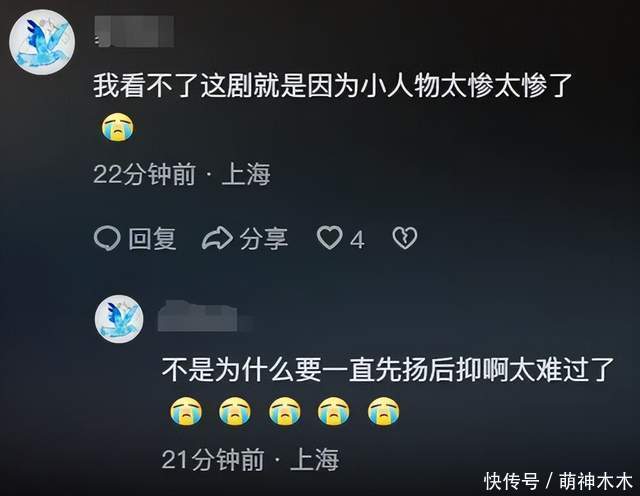Click the share arrow icon
The image size is (640, 496).
217,238
